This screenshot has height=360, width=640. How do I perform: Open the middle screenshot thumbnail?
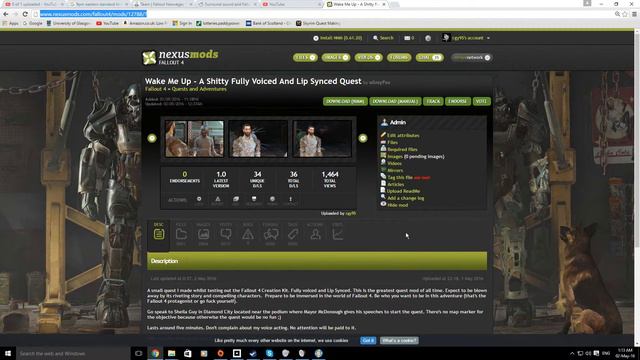click(x=258, y=138)
